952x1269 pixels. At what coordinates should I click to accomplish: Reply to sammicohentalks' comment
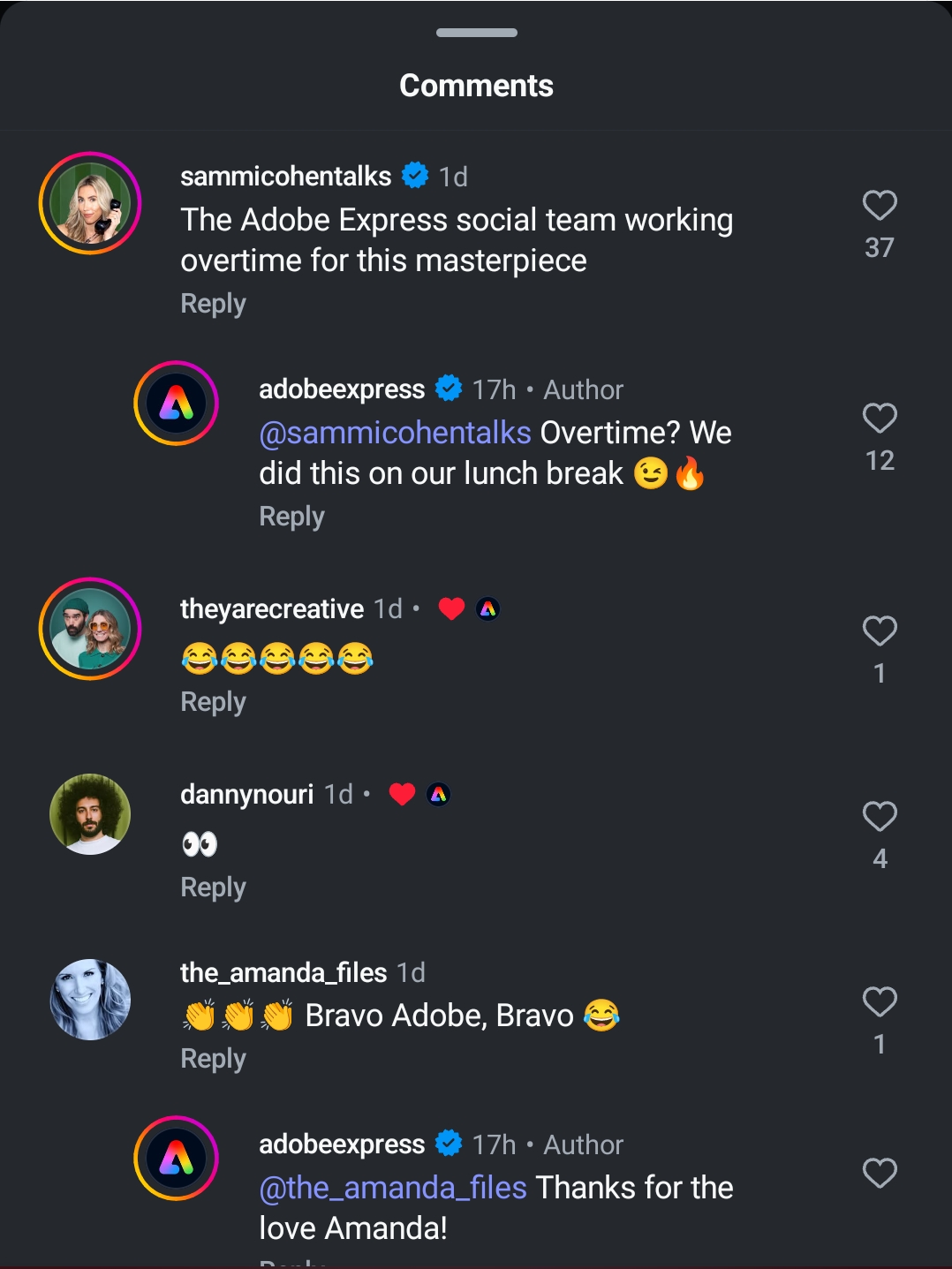pos(213,304)
